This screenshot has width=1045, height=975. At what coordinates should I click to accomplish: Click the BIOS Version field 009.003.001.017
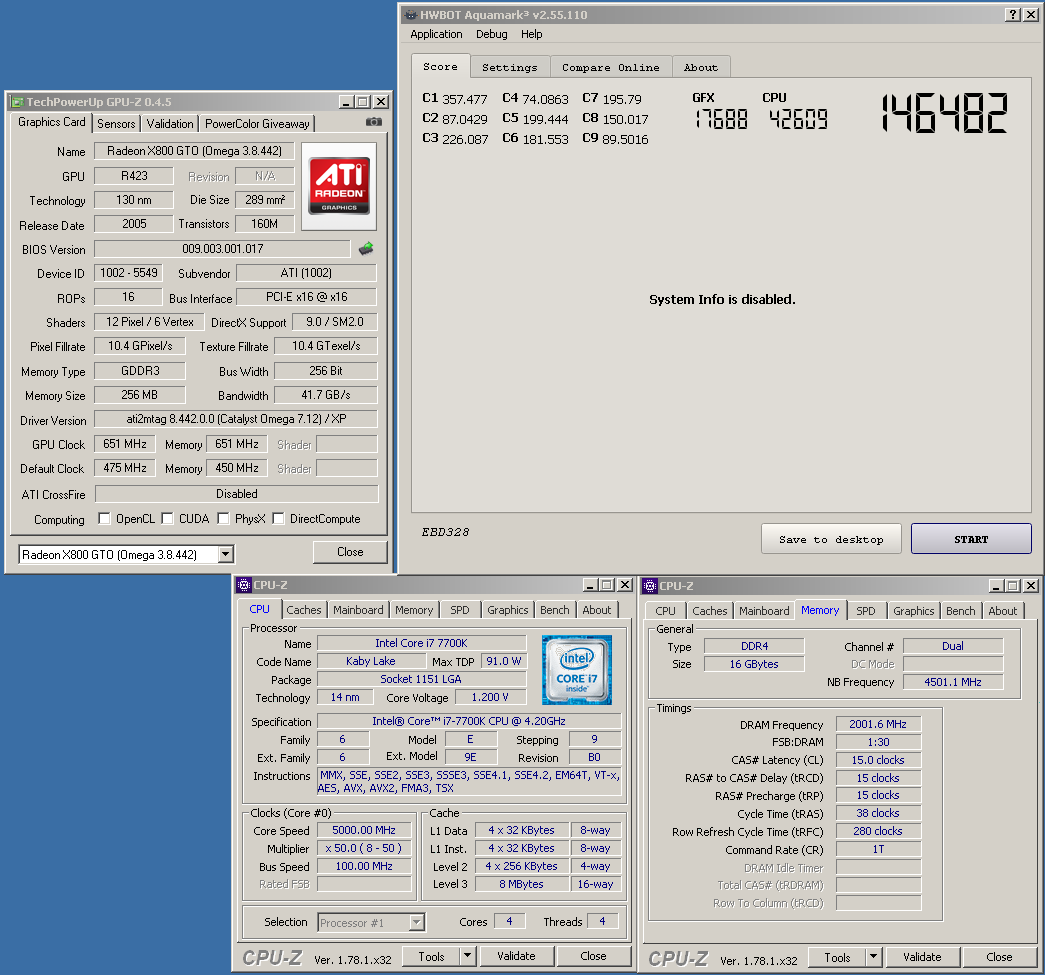223,249
